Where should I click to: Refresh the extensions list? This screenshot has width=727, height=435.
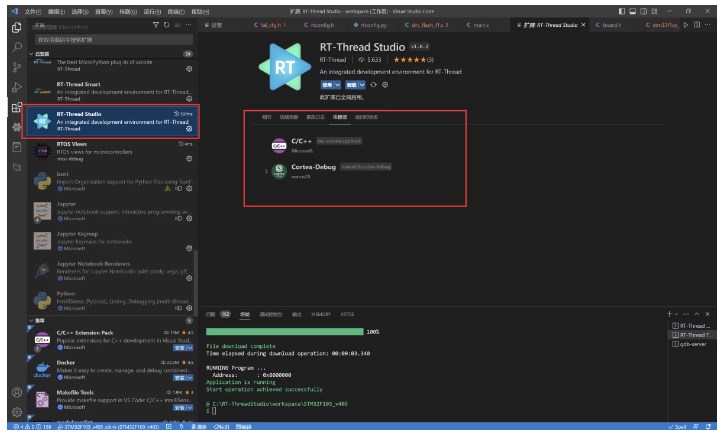[x=166, y=25]
